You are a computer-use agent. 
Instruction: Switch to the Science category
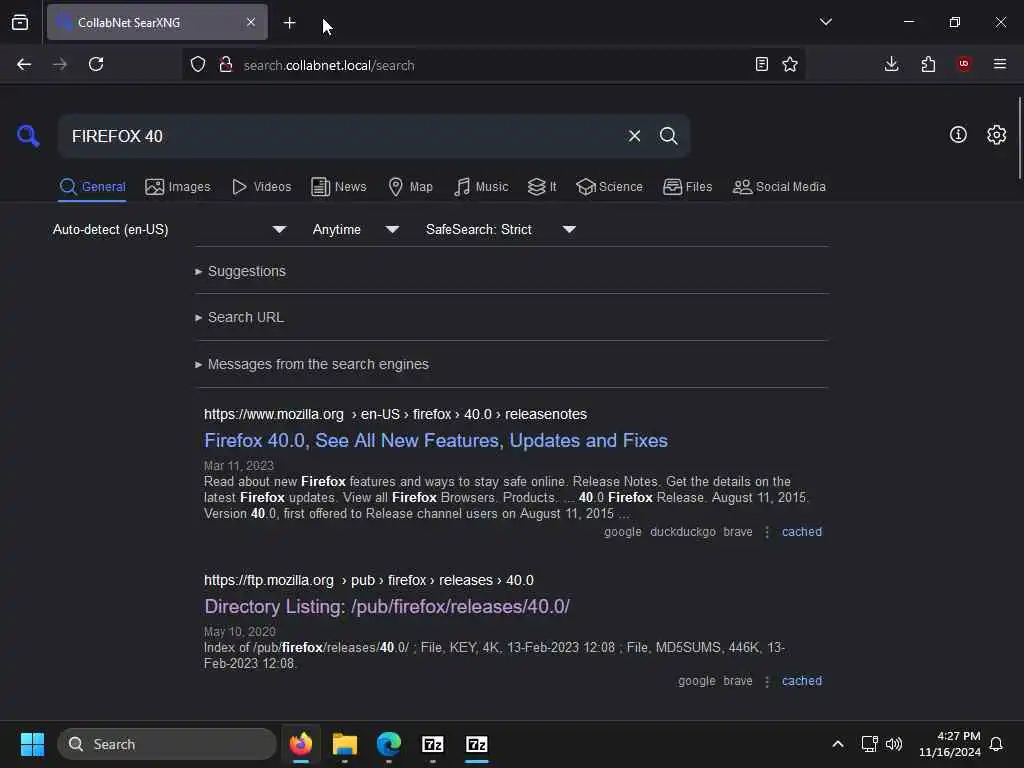click(x=610, y=187)
